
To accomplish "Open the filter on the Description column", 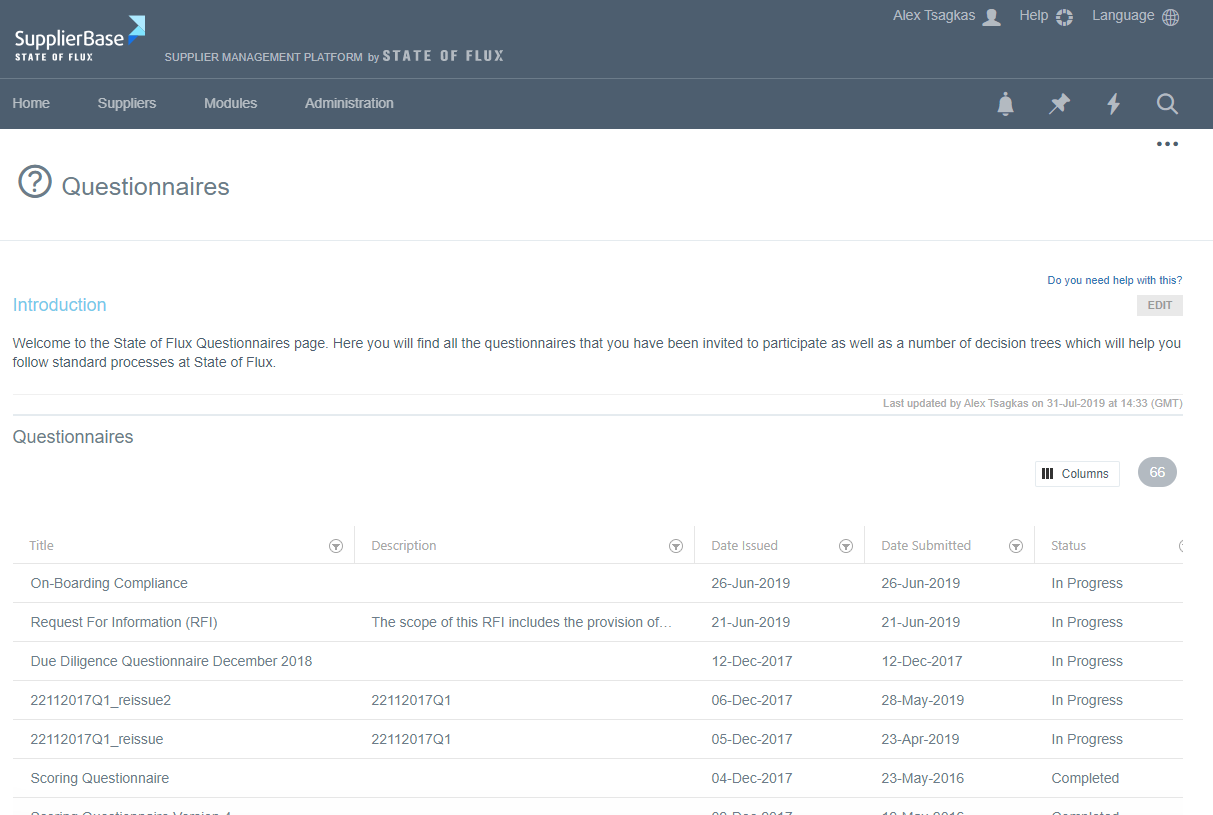I will [x=676, y=545].
